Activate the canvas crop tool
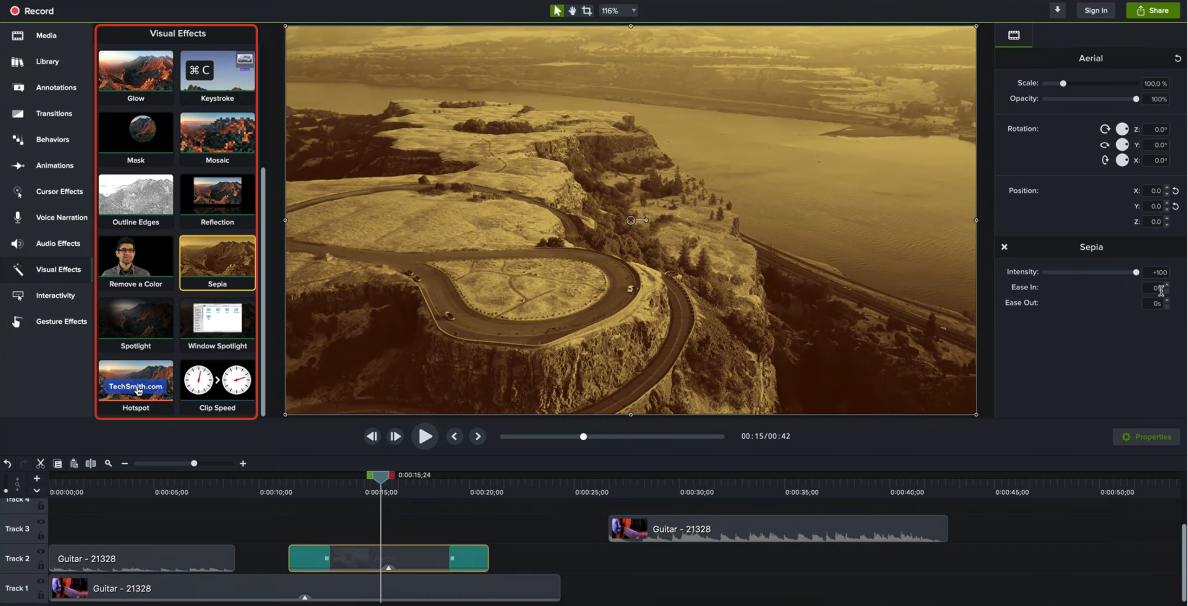 [586, 11]
